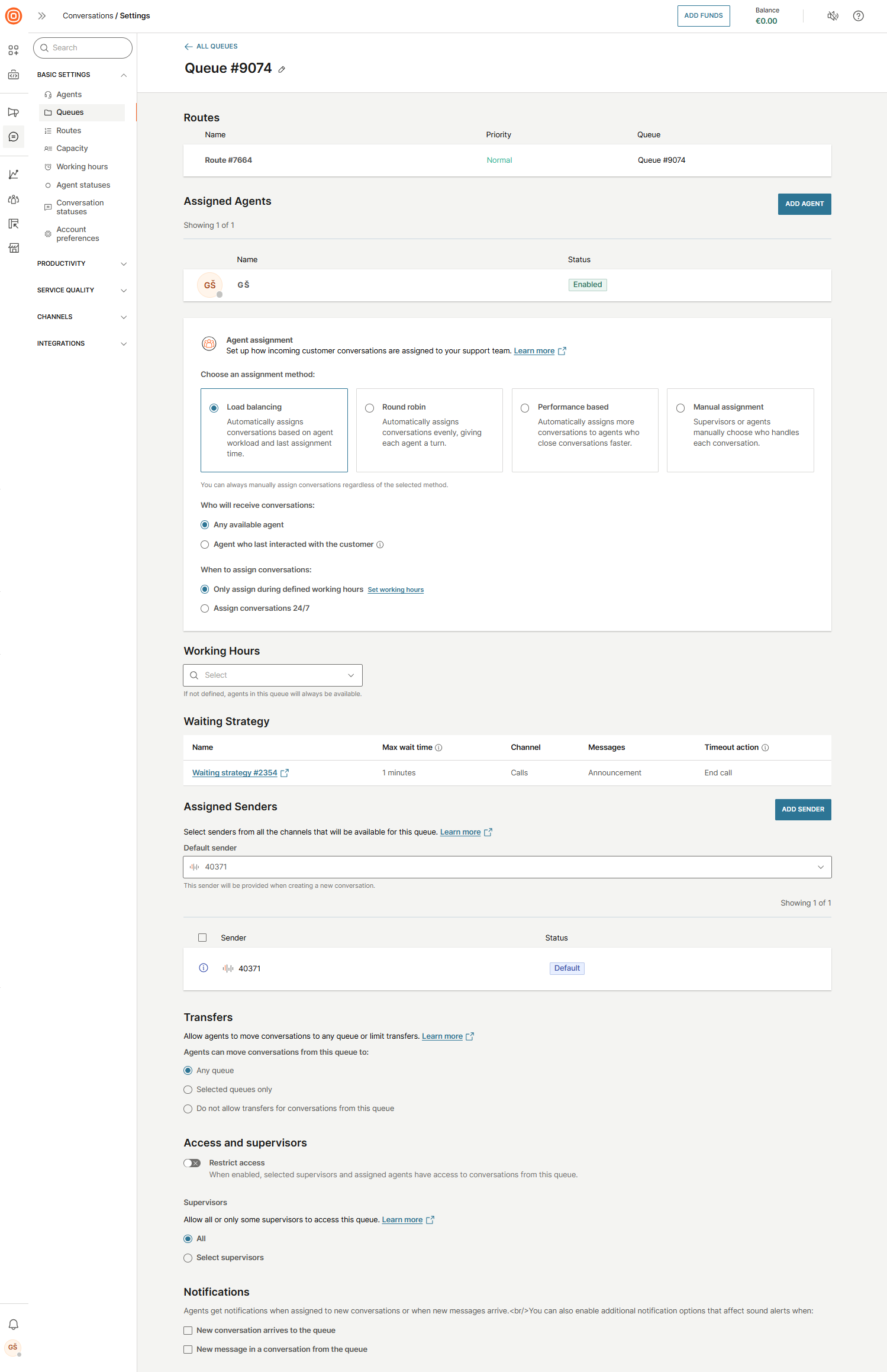Choose Do not allow transfers option

(188, 1109)
